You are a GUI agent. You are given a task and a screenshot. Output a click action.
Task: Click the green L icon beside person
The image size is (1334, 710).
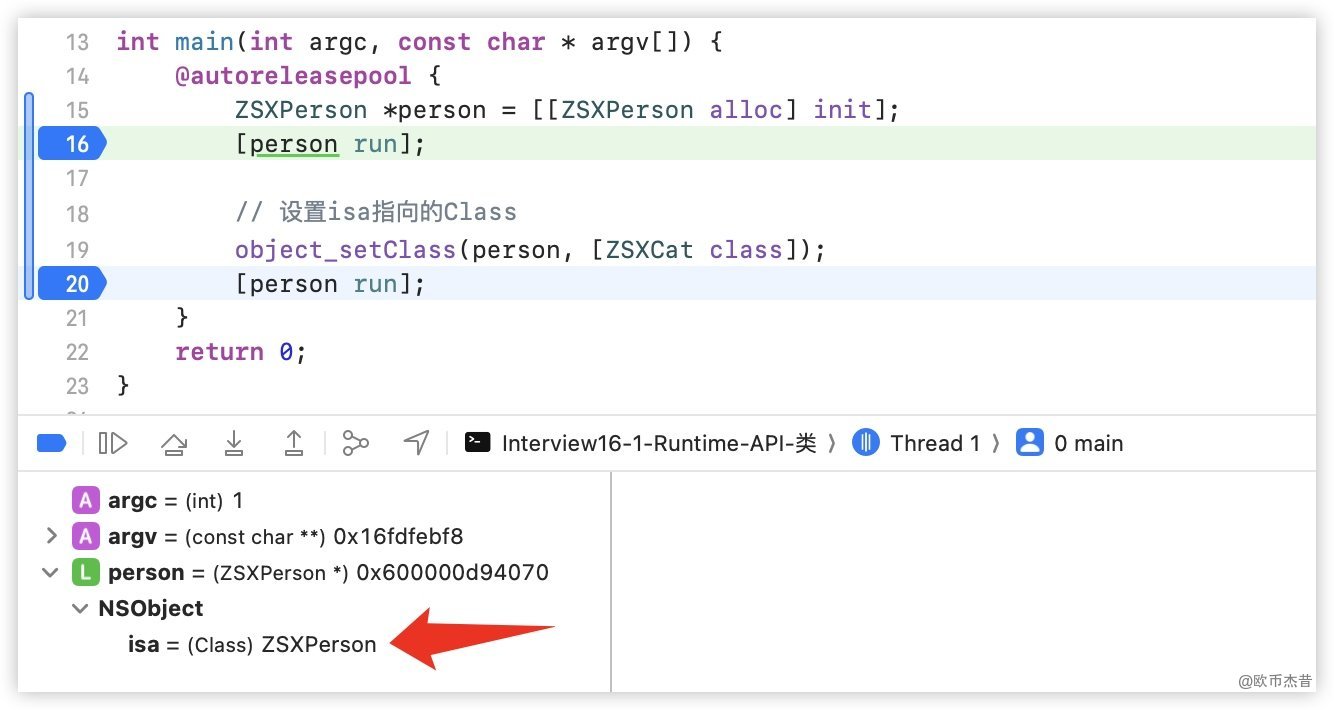pyautogui.click(x=86, y=573)
